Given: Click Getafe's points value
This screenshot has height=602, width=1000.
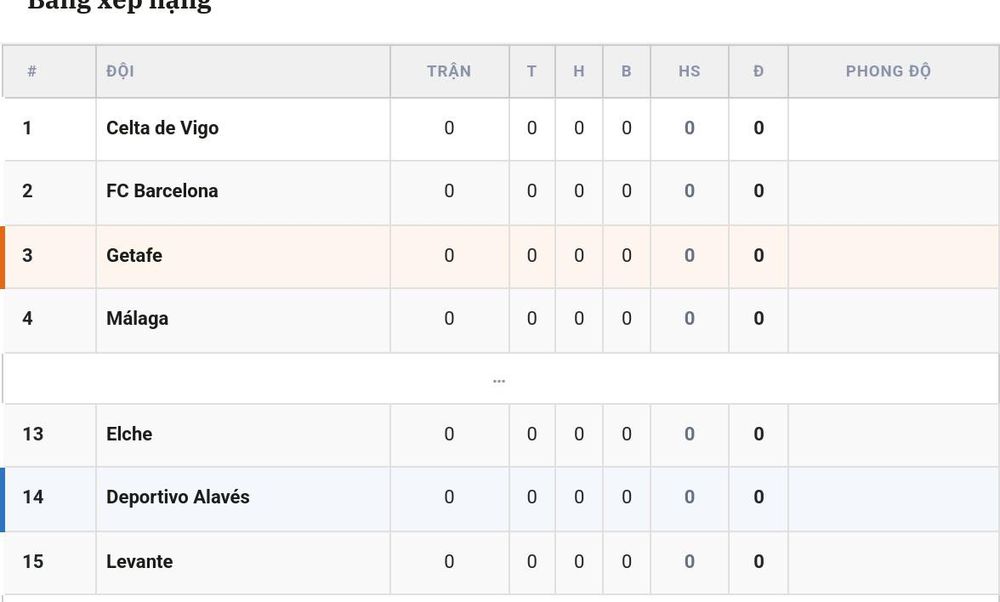Looking at the screenshot, I should tap(758, 255).
